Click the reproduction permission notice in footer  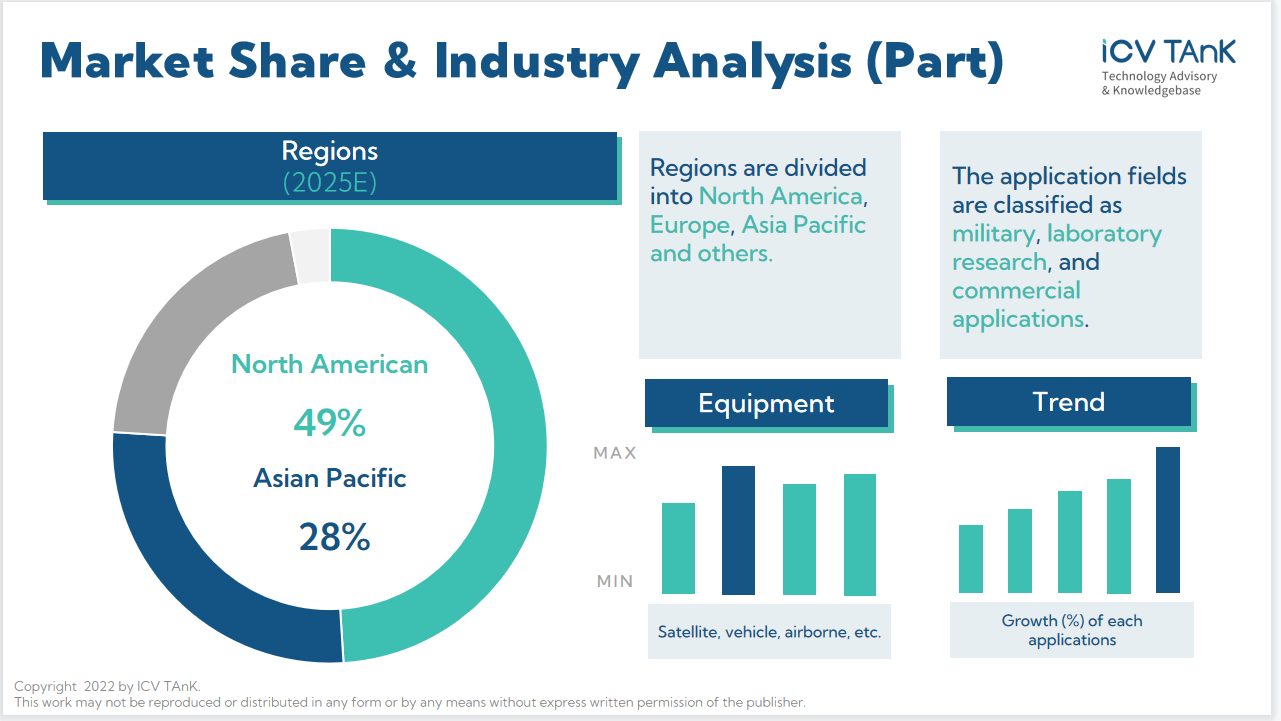410,702
